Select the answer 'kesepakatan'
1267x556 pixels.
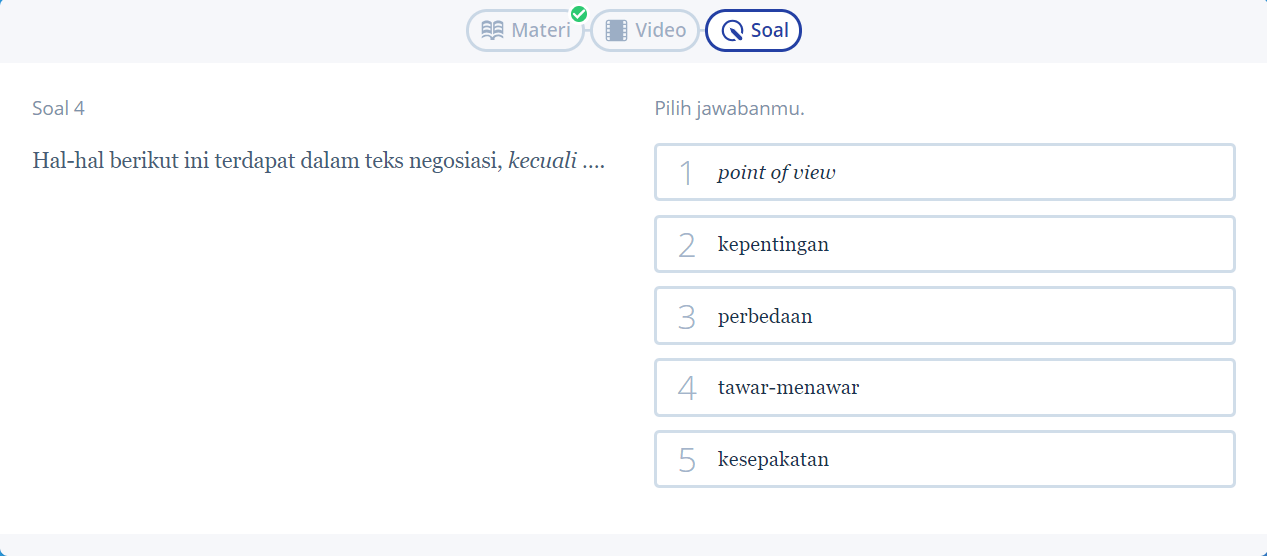point(773,460)
